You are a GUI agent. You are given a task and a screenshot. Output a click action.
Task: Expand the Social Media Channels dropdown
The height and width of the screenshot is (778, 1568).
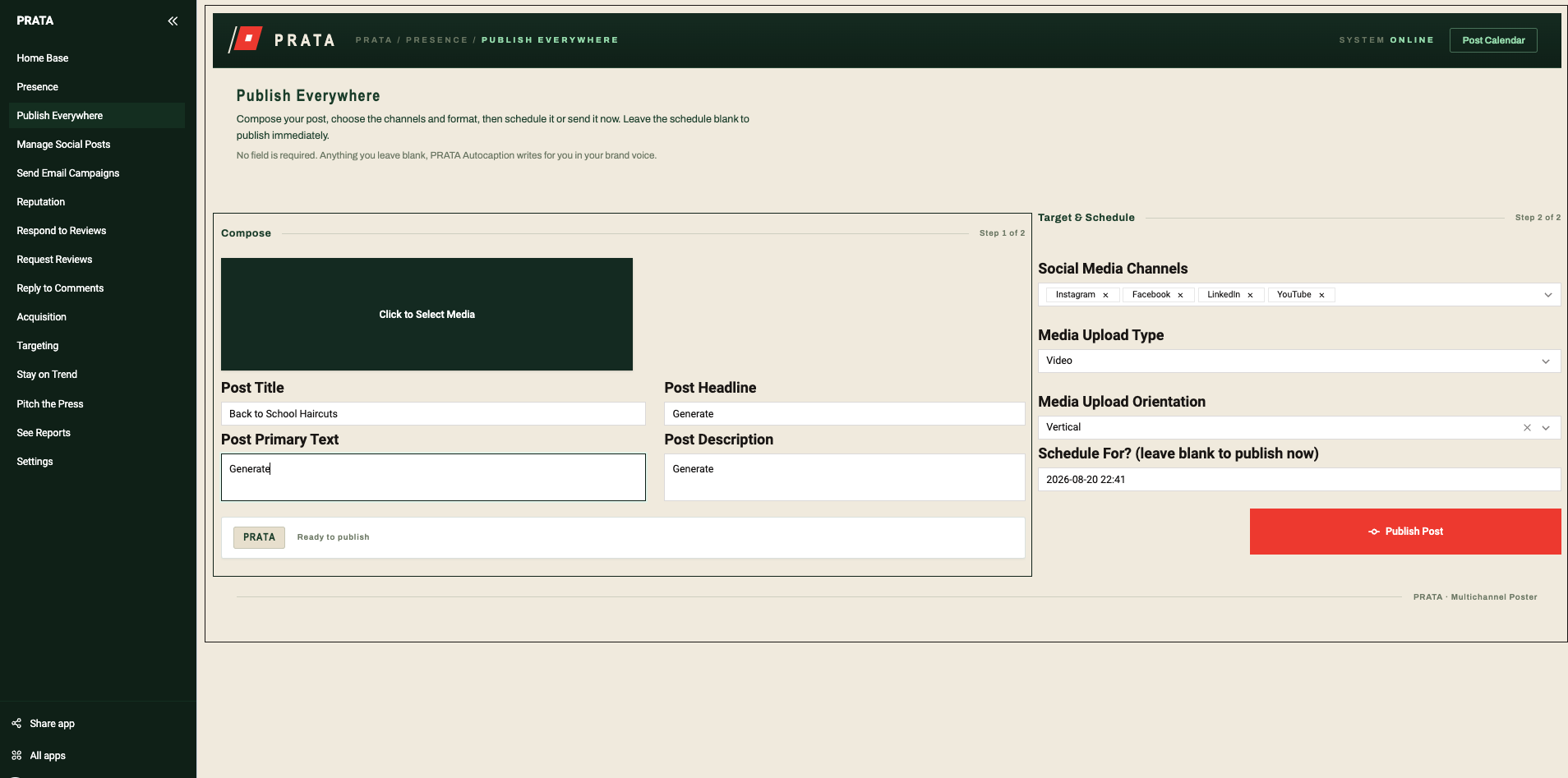tap(1547, 295)
